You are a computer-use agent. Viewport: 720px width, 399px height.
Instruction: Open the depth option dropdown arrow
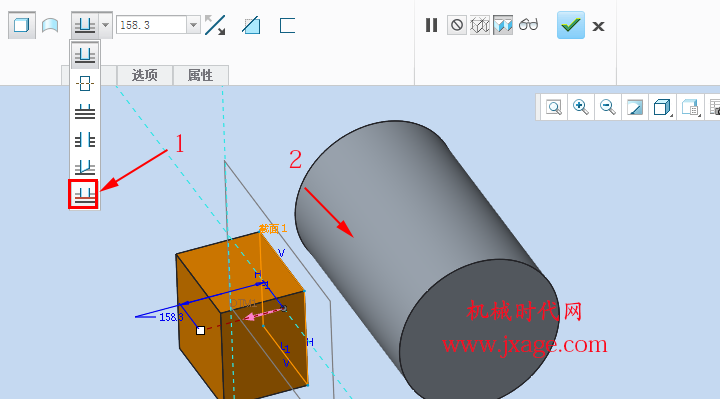click(x=105, y=25)
